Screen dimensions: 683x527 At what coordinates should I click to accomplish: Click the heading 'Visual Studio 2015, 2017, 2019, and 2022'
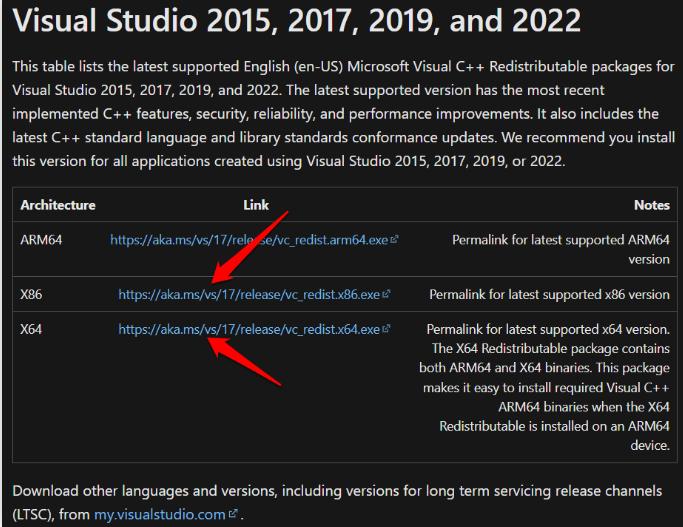coord(297,20)
